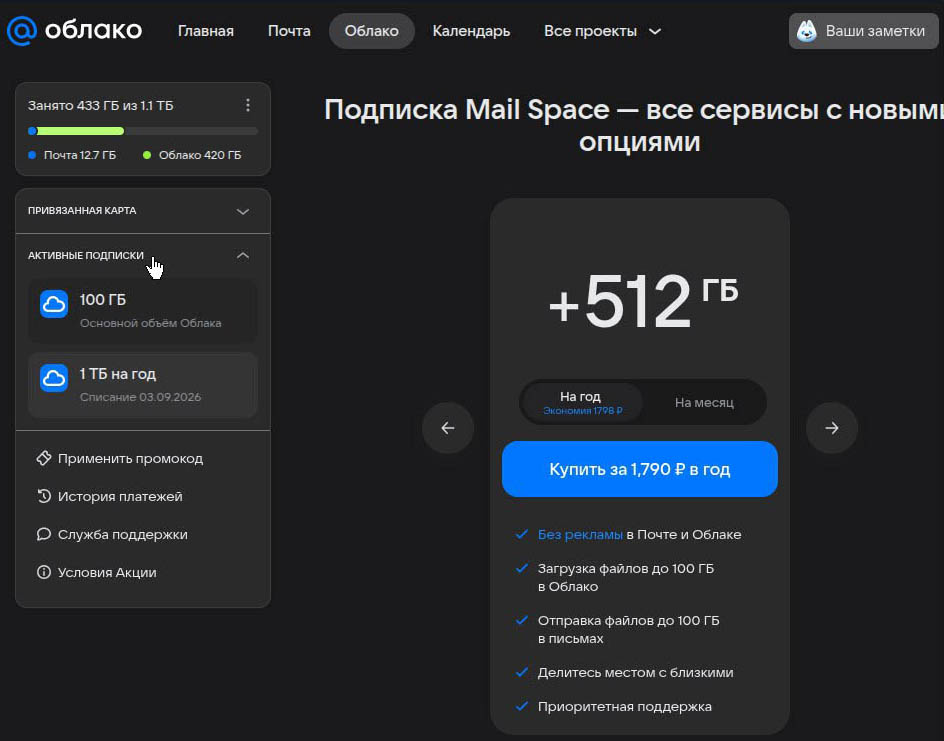Click Приоритетная поддержка feature
The height and width of the screenshot is (741, 944).
point(624,706)
